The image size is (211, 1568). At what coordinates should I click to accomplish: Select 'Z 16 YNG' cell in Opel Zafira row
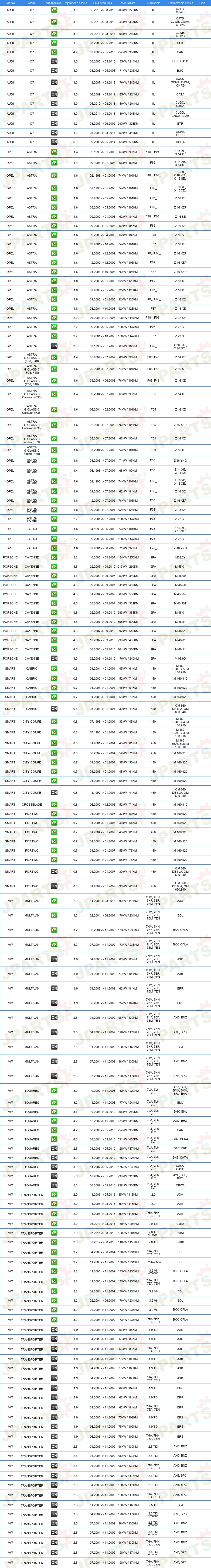pyautogui.click(x=180, y=548)
